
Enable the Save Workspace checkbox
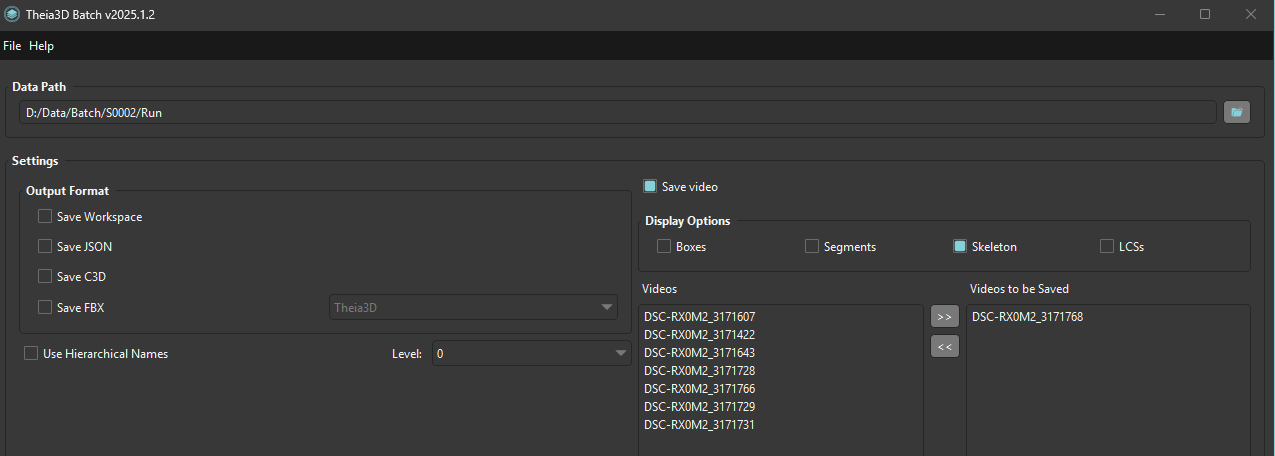(x=45, y=216)
